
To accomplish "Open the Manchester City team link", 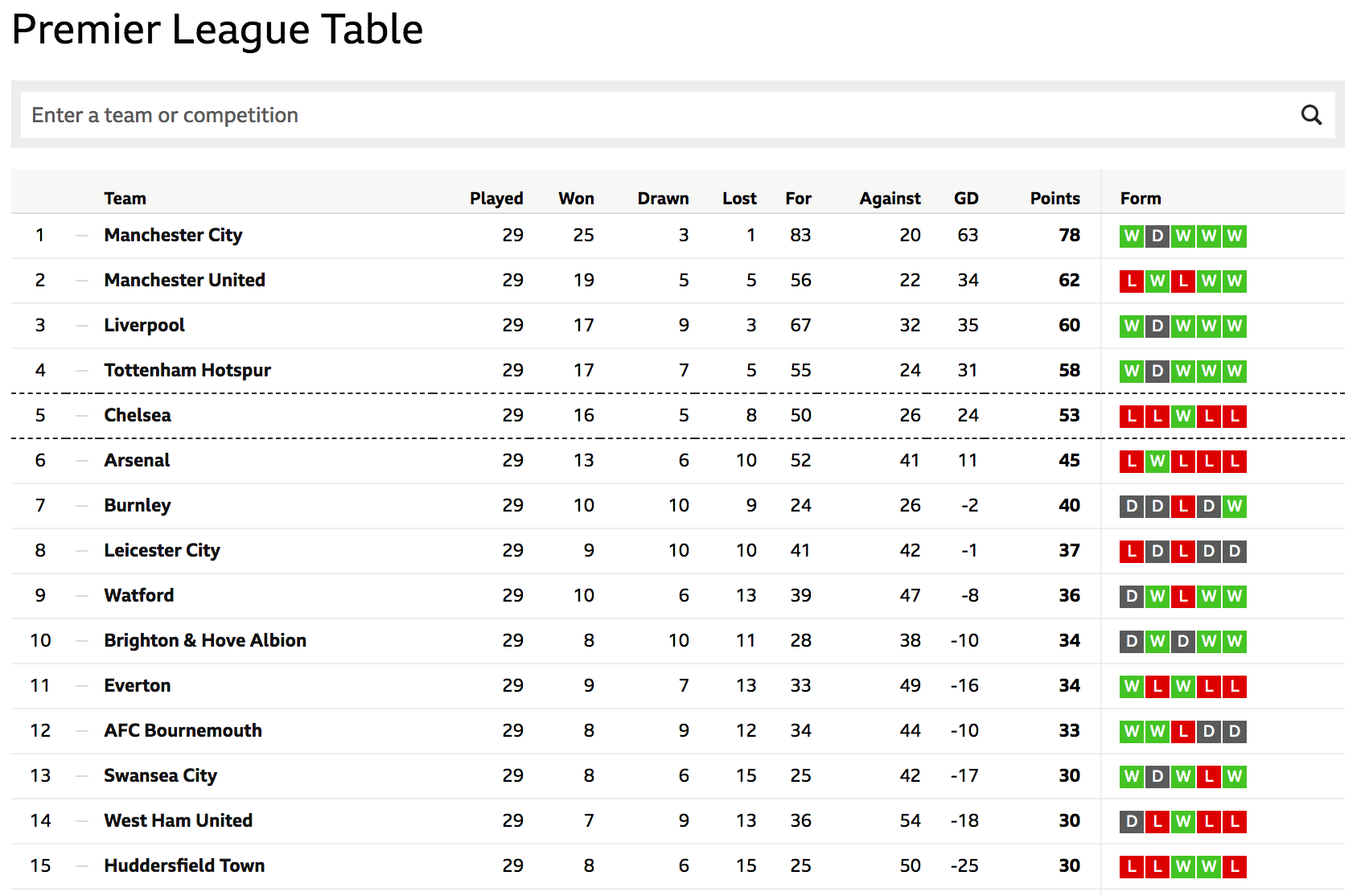I will click(x=173, y=235).
